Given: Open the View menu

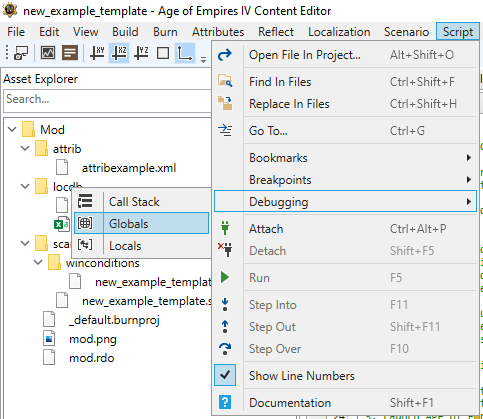Looking at the screenshot, I should click(86, 32).
